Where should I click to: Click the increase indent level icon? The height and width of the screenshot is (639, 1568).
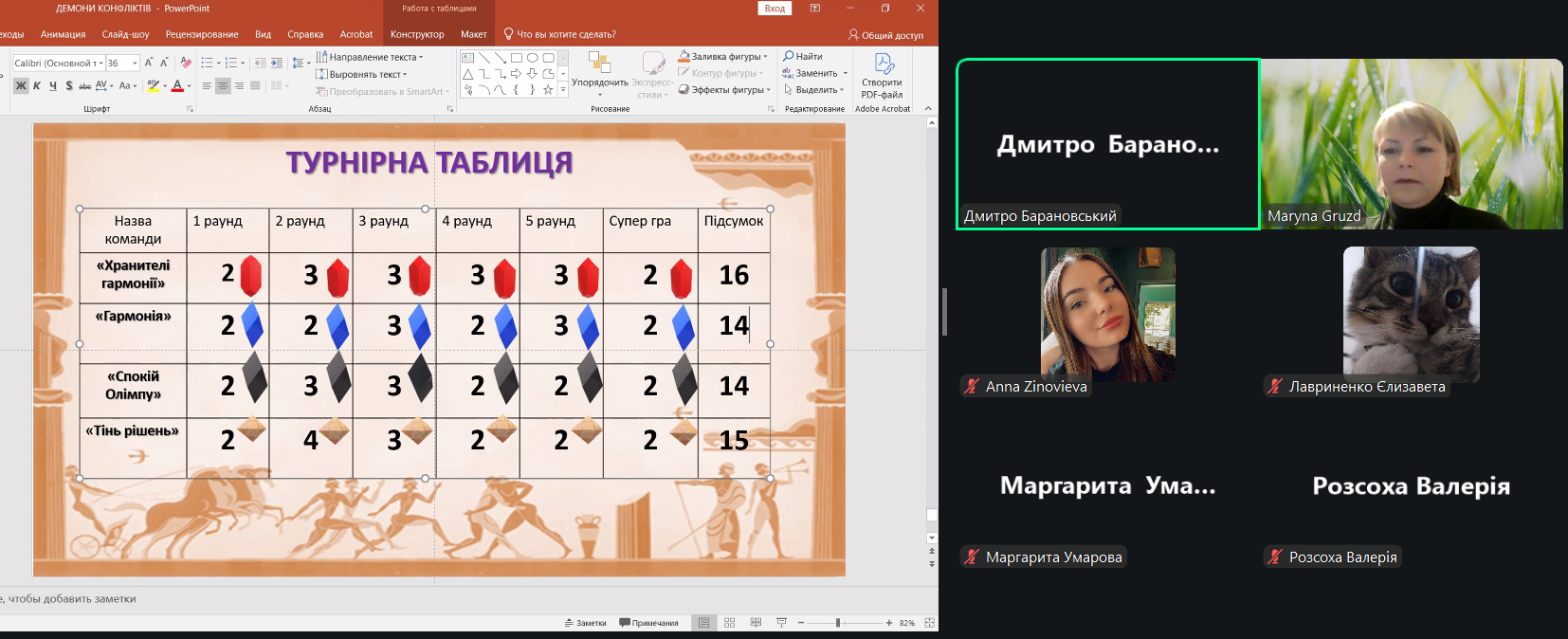coord(276,64)
